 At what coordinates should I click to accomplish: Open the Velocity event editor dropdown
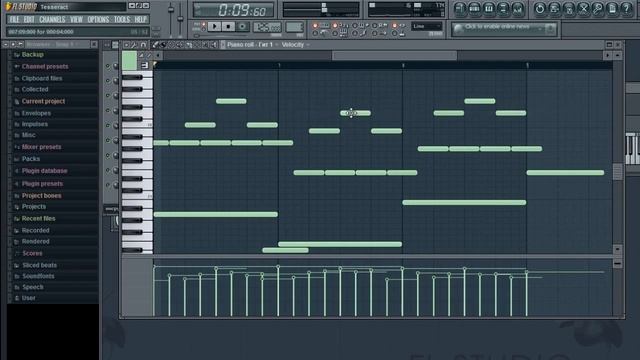(295, 45)
